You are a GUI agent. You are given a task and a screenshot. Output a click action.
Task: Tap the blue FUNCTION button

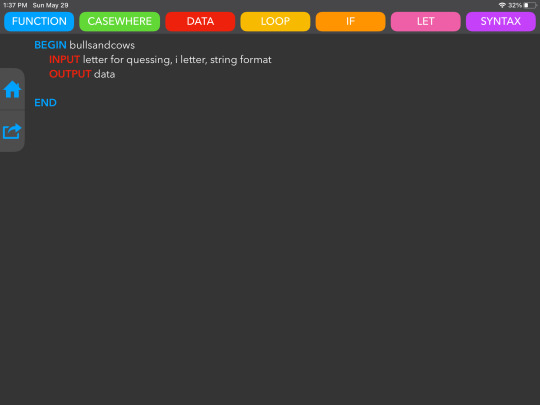[x=39, y=21]
